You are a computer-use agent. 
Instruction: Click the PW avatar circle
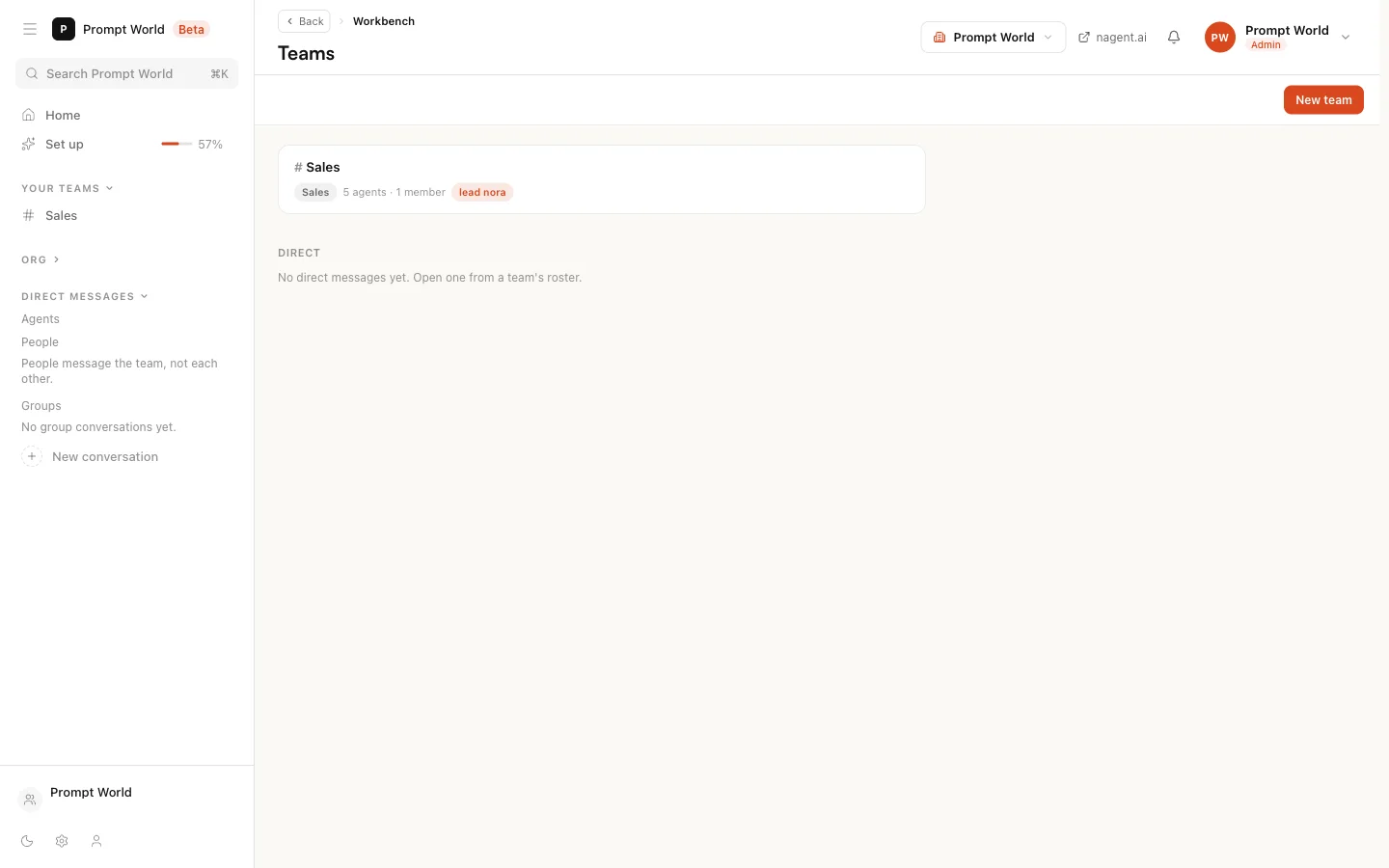click(1220, 38)
